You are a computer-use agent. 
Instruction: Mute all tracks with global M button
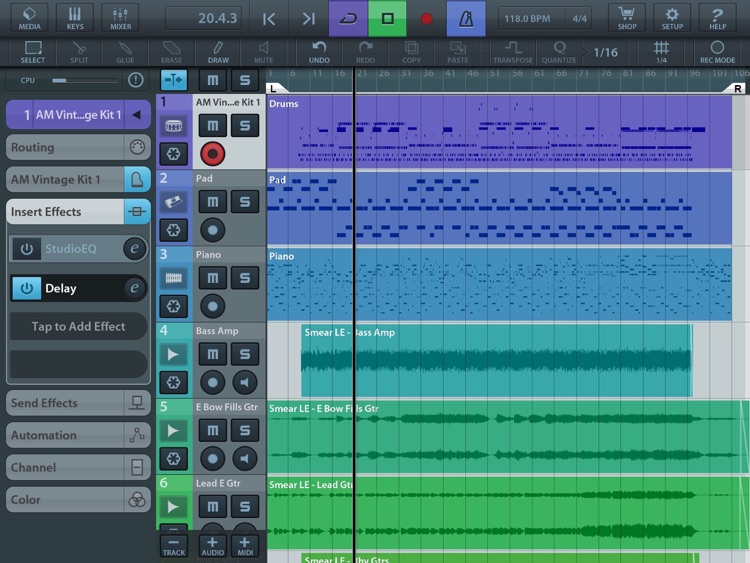coord(213,80)
